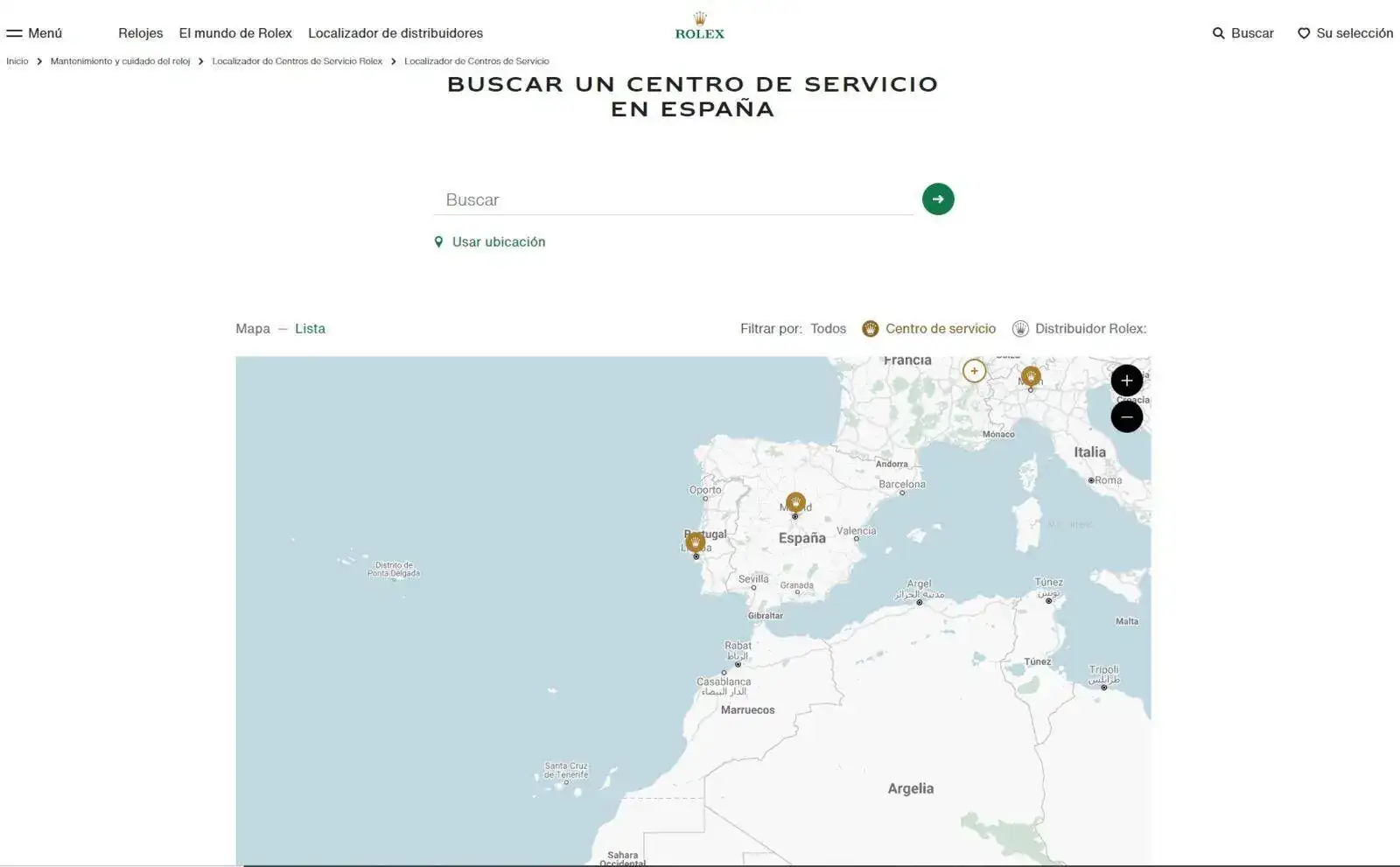The width and height of the screenshot is (1400, 867).
Task: Select the Madrid service center crown marker
Action: (x=795, y=502)
